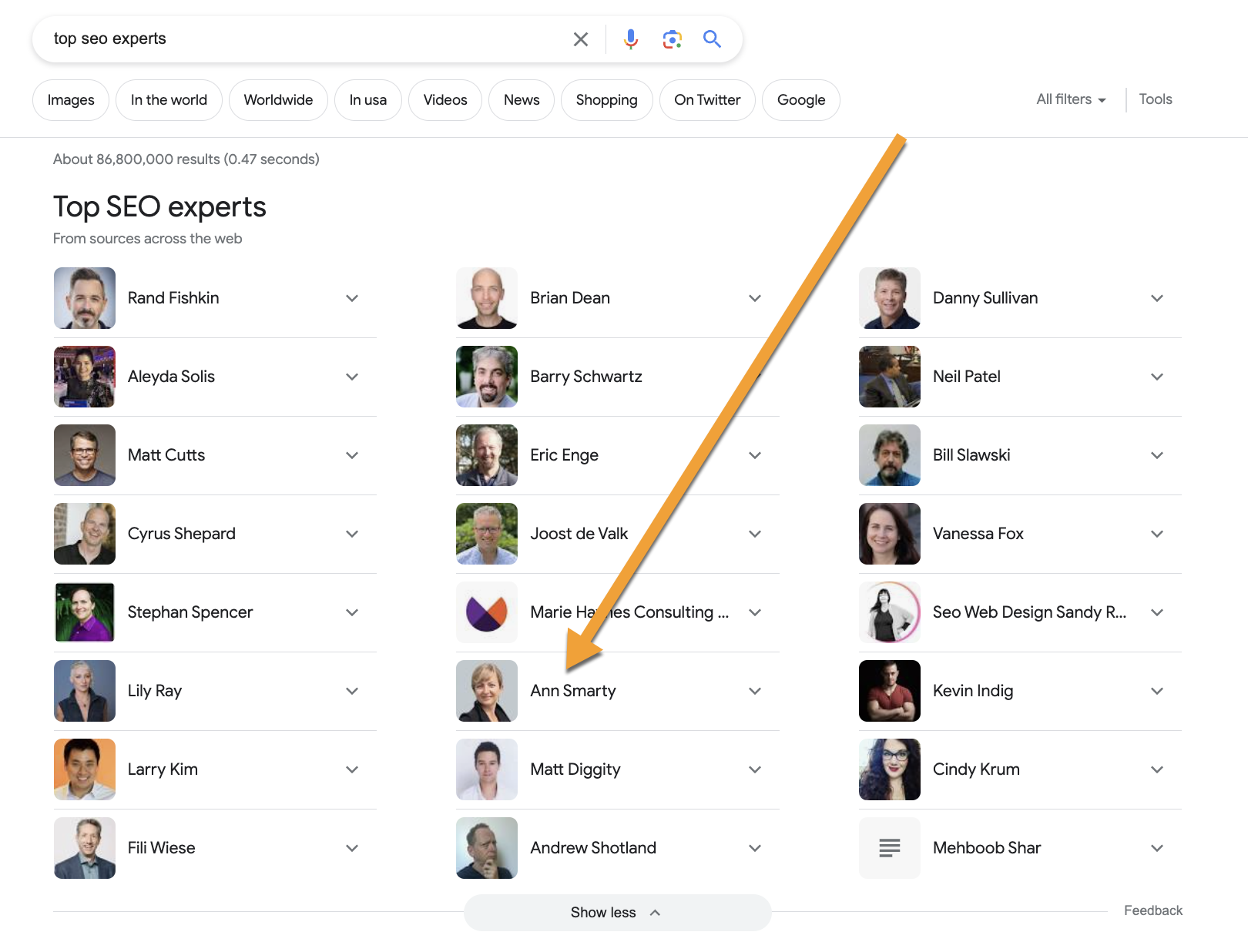
Task: Select the 'On Twitter' filter chip
Action: (x=707, y=100)
